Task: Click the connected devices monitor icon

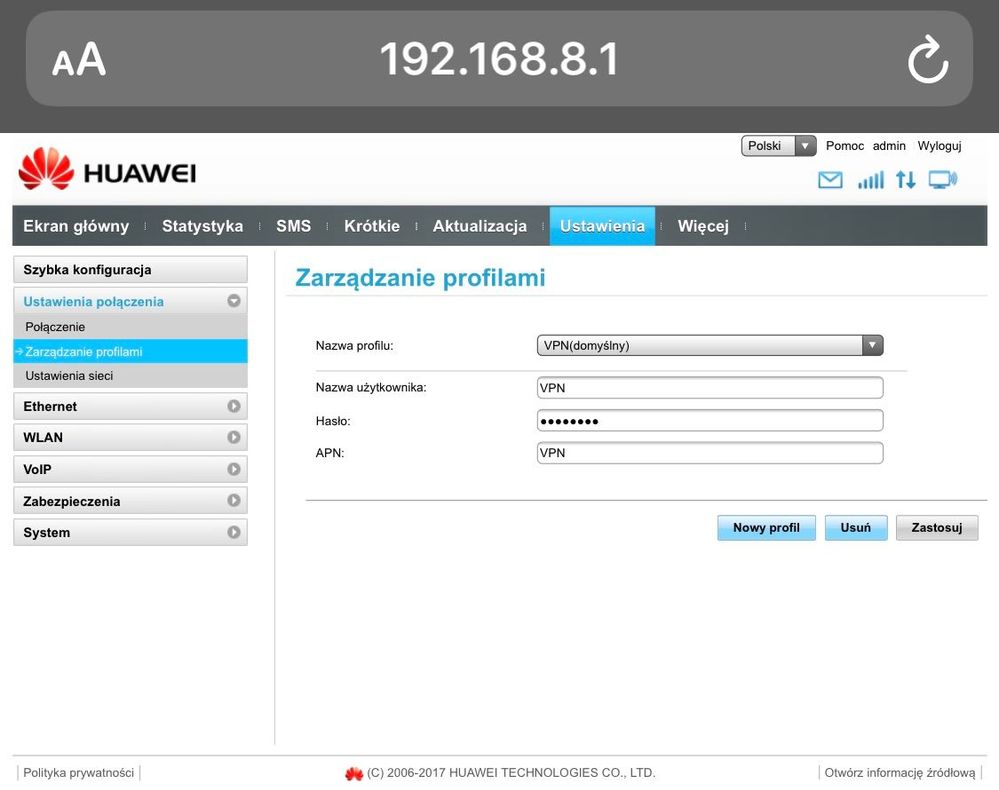Action: coord(942,180)
